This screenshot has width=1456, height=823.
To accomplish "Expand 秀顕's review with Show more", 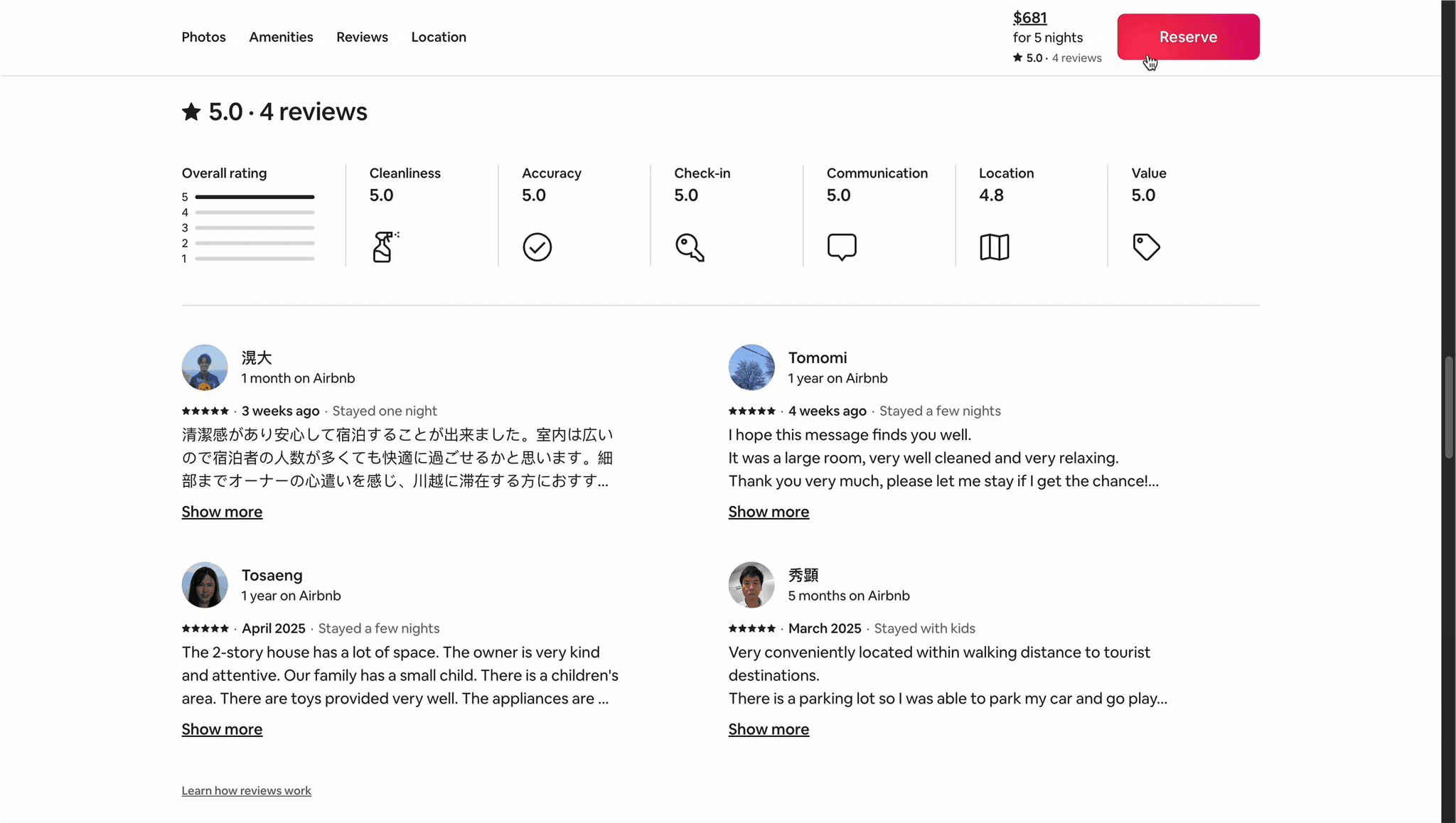I will pos(769,728).
